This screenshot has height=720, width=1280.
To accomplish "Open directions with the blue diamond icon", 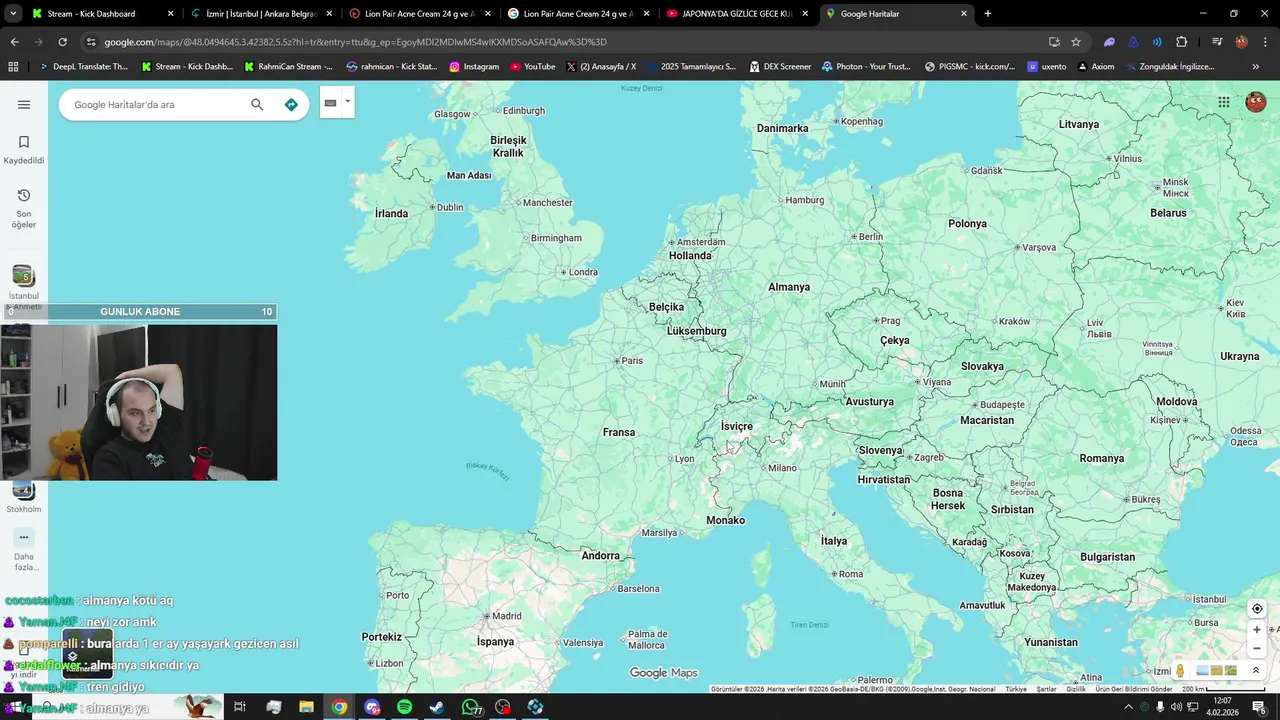I will coord(291,105).
